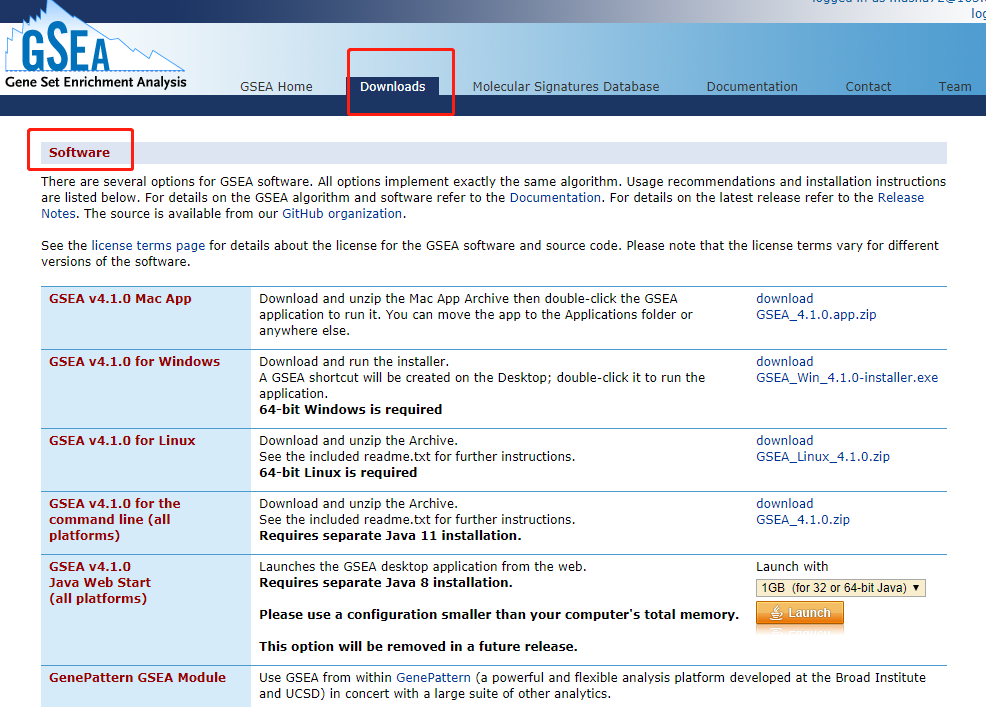The height and width of the screenshot is (707, 986).
Task: Click the 'Launch with' label
Action: click(x=792, y=567)
